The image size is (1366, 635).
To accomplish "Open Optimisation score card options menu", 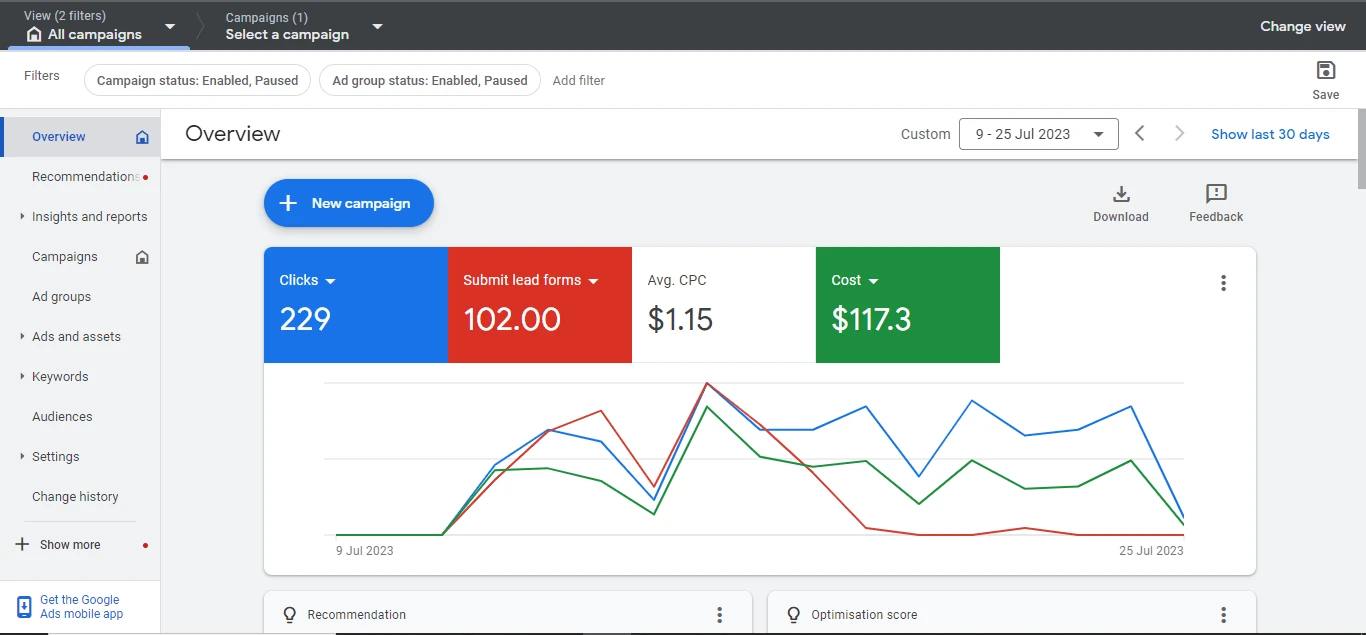I will click(x=1223, y=615).
